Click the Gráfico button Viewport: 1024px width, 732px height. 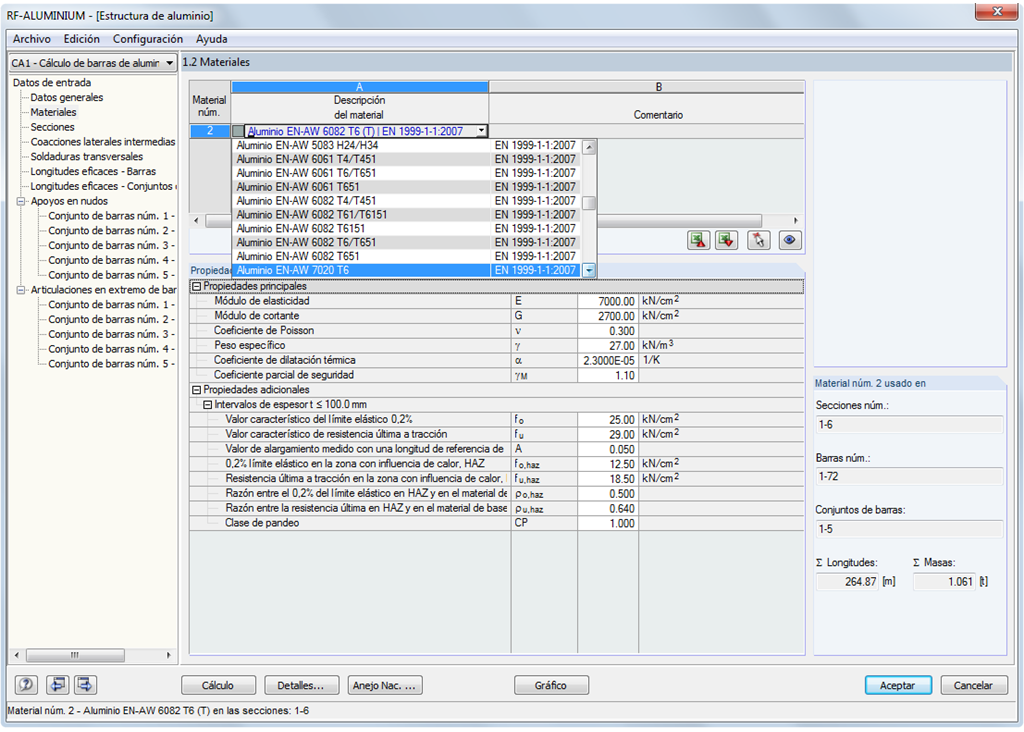pyautogui.click(x=551, y=686)
